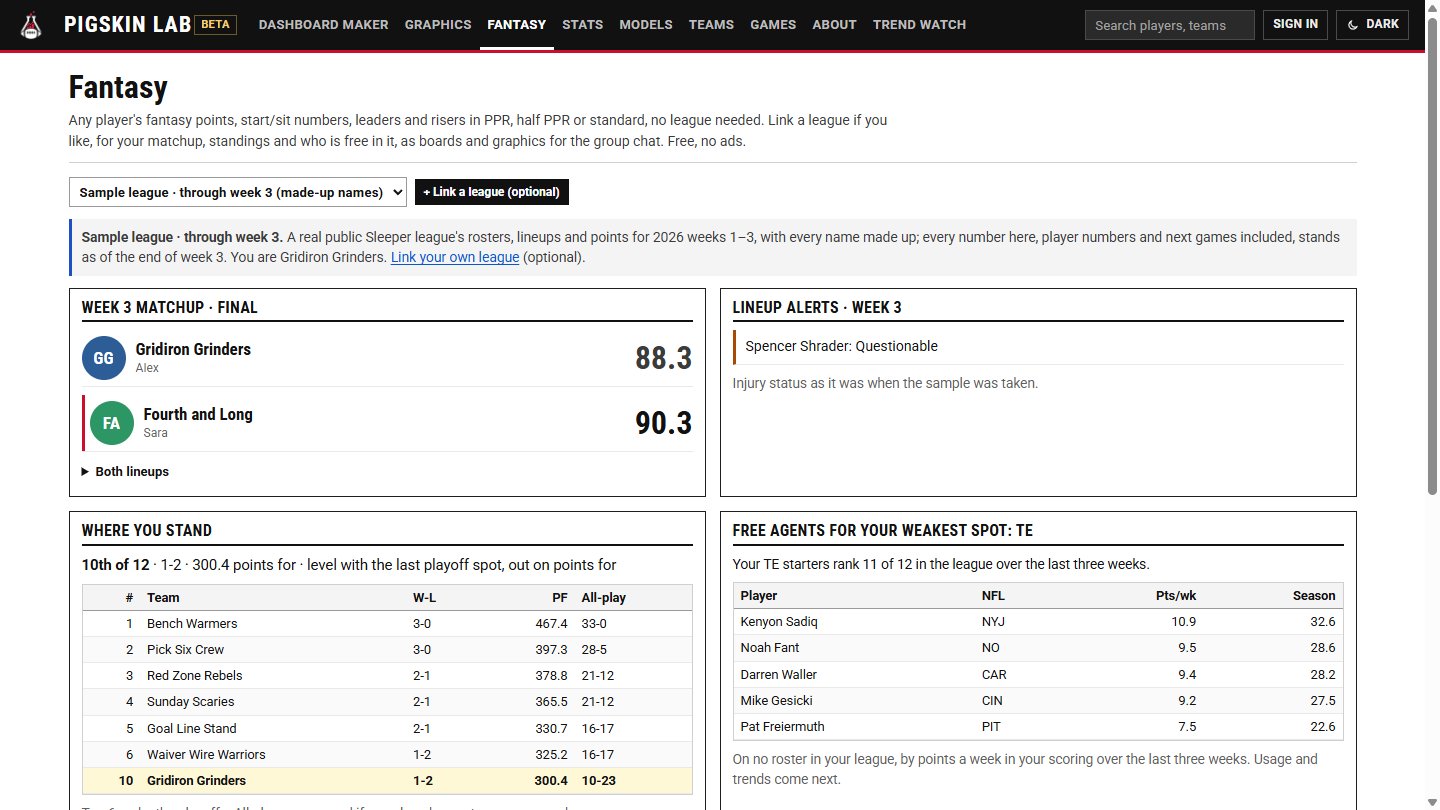
Task: Expand the Both lineups disclosure
Action: click(126, 472)
